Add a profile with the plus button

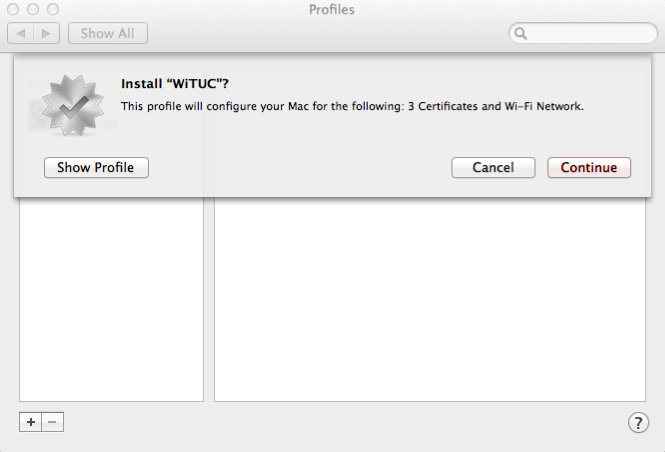[x=31, y=422]
